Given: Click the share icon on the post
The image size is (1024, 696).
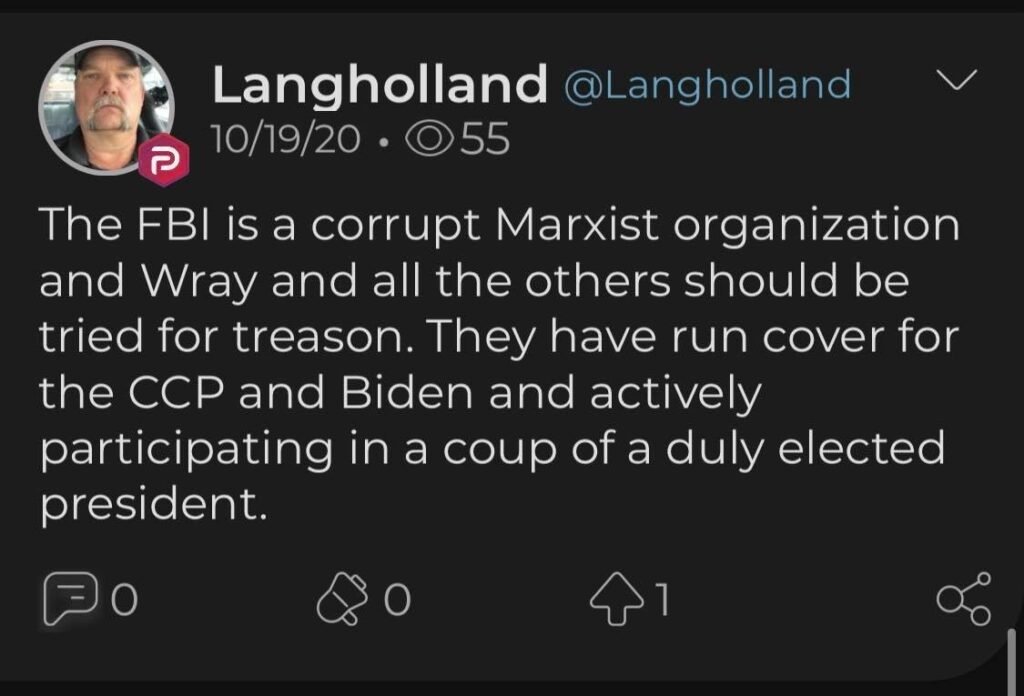Looking at the screenshot, I should [x=963, y=599].
